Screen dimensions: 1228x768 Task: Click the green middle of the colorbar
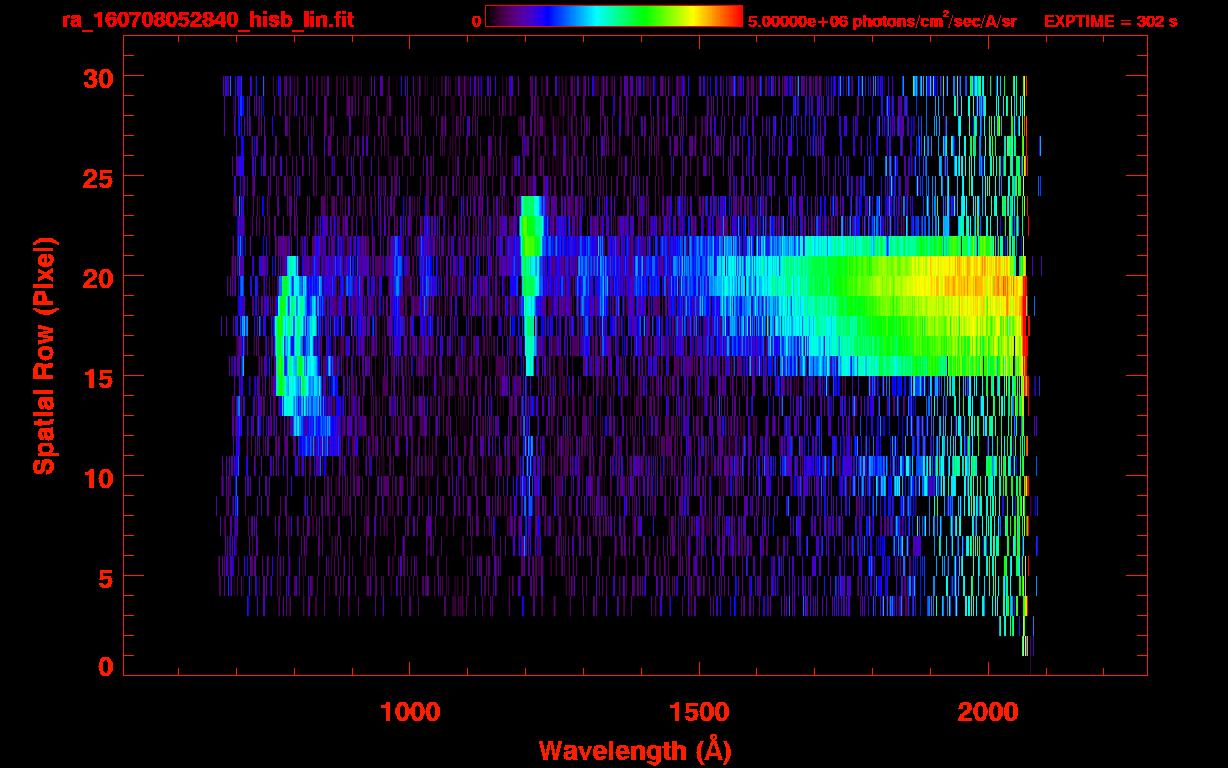(640, 16)
